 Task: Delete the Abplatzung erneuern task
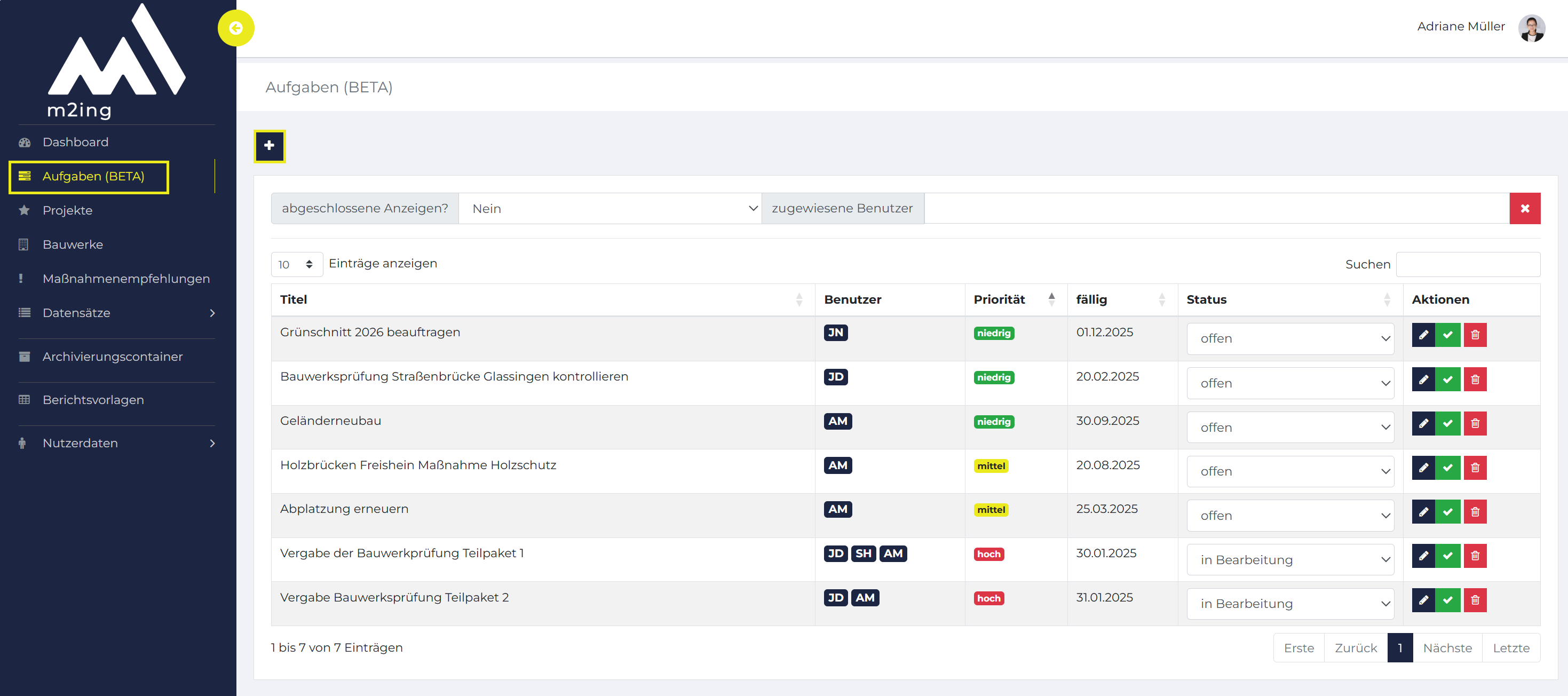click(1475, 511)
